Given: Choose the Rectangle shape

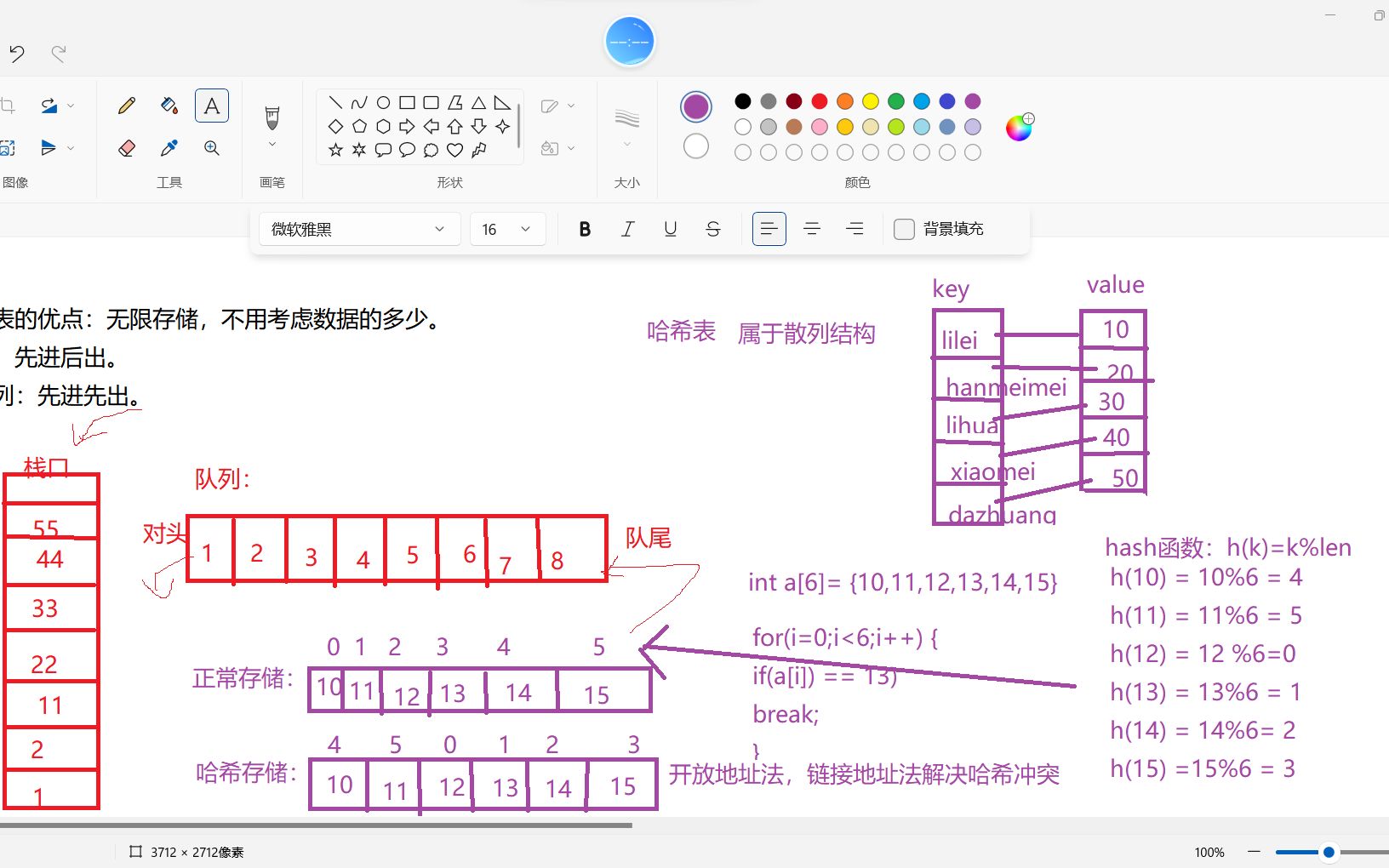Looking at the screenshot, I should click(x=407, y=103).
